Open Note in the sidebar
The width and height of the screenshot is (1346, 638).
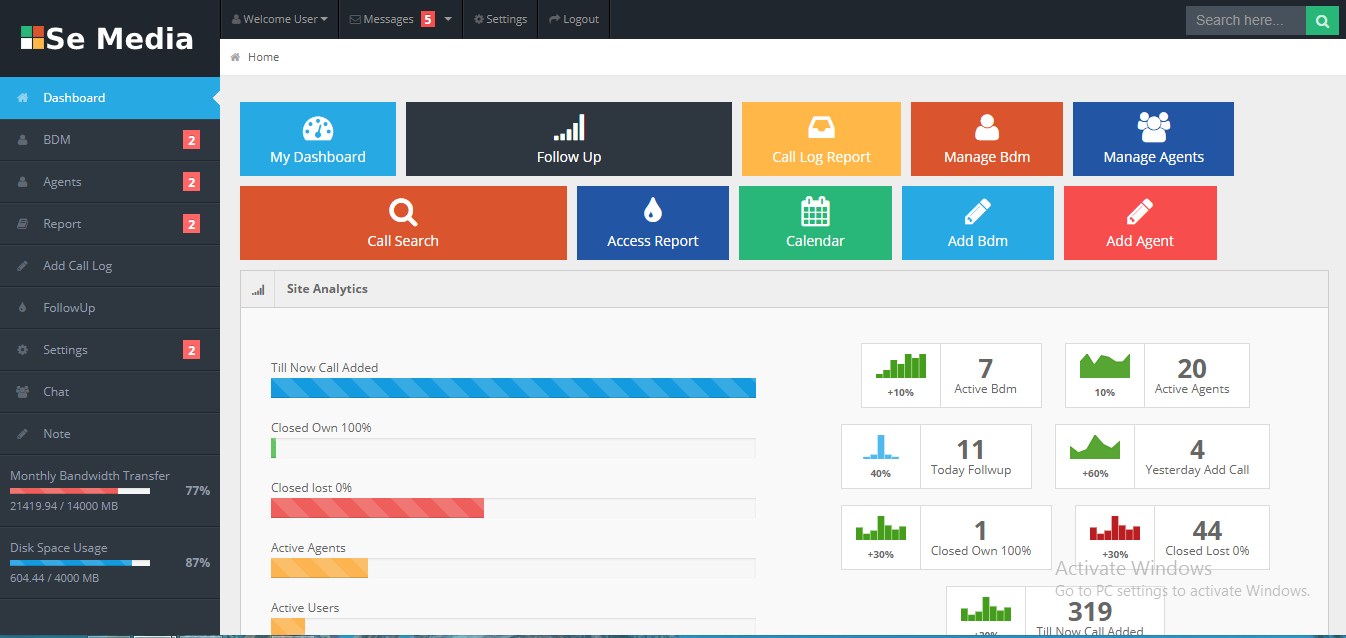tap(110, 434)
